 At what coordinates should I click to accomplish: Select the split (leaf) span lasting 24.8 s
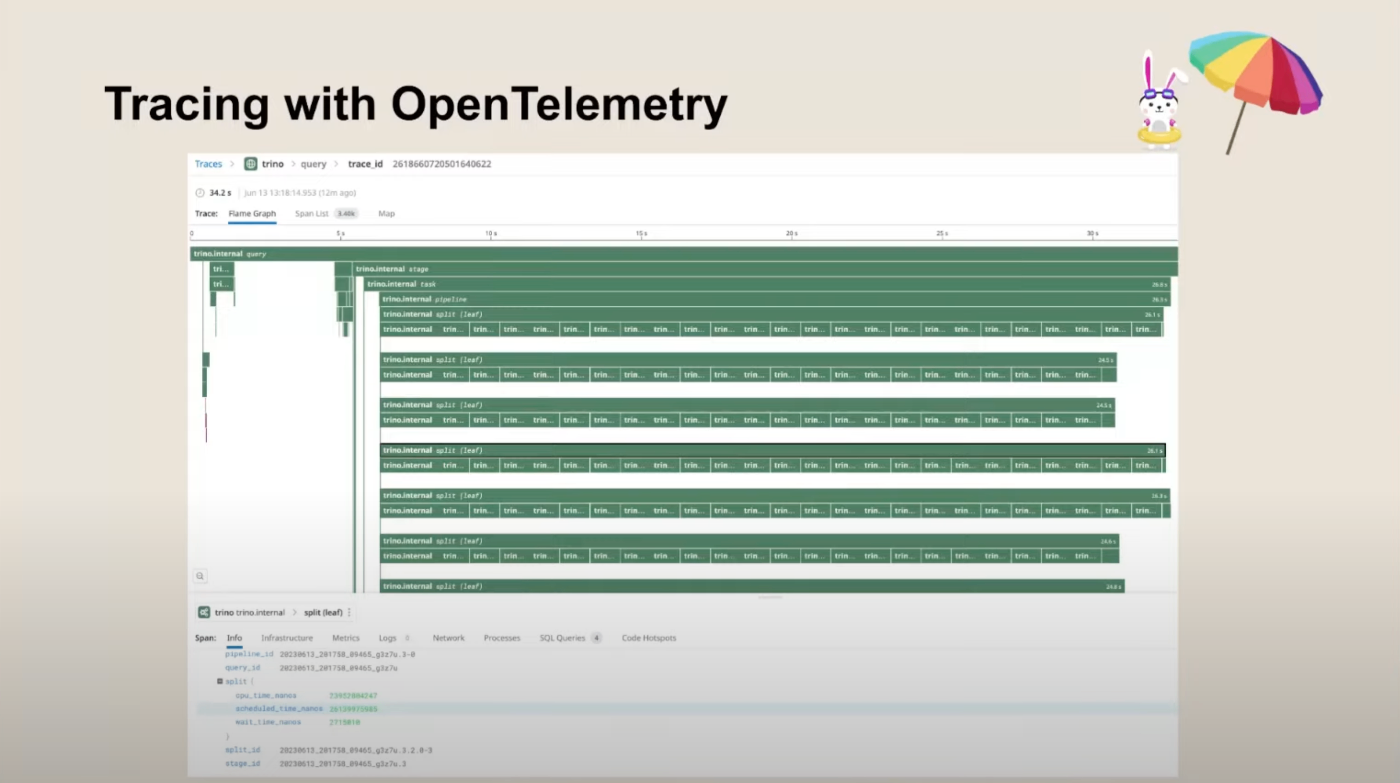(x=752, y=586)
